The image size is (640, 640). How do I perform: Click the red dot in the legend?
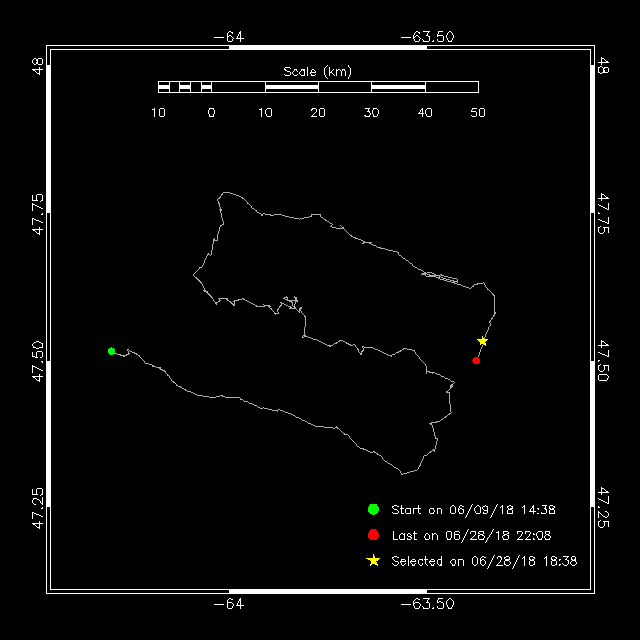373,535
